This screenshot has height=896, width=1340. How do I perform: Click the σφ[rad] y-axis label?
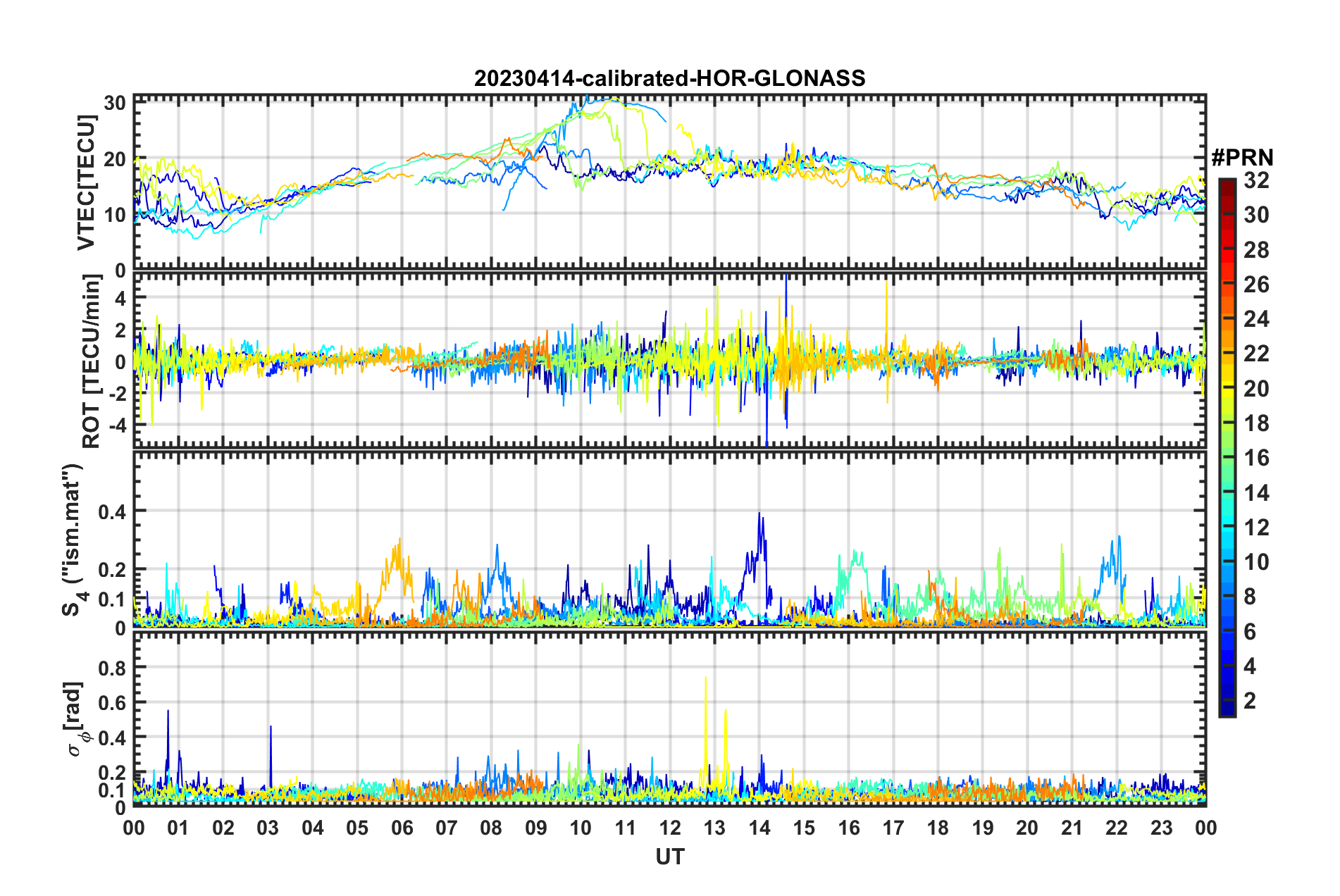coord(76,719)
